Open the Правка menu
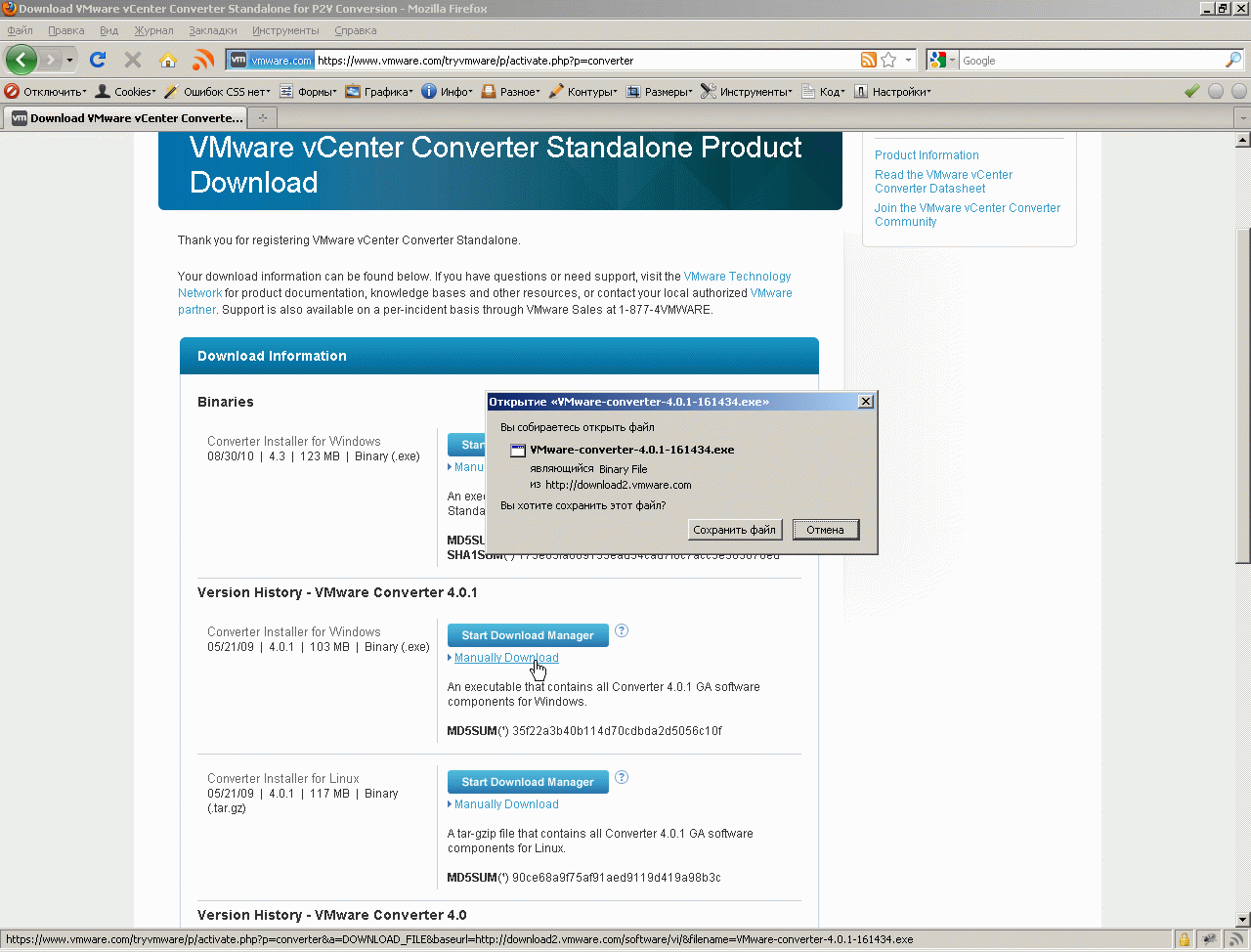This screenshot has height=952, width=1251. [x=65, y=30]
